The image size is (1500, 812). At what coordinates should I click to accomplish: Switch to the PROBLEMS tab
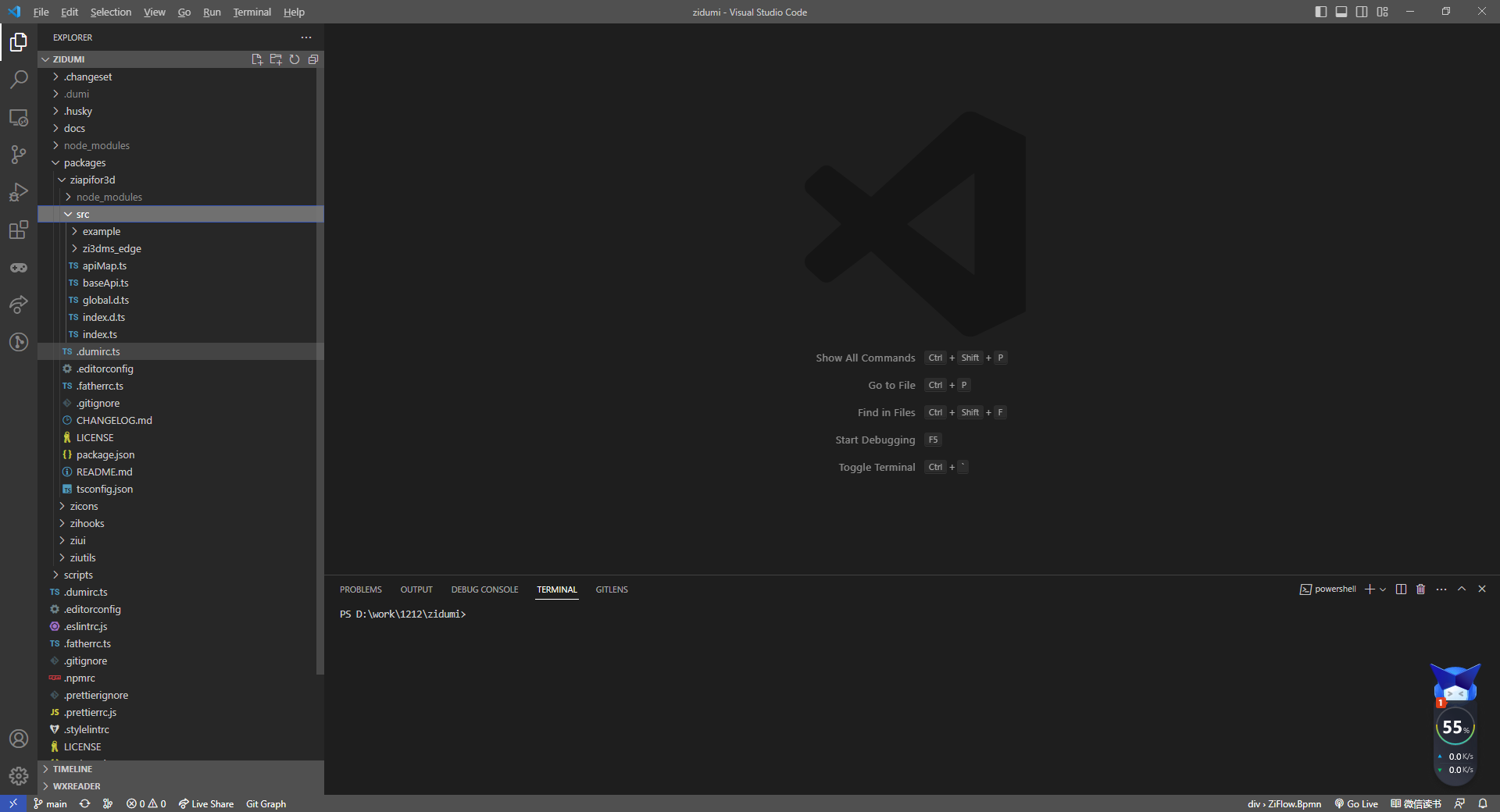(x=361, y=589)
